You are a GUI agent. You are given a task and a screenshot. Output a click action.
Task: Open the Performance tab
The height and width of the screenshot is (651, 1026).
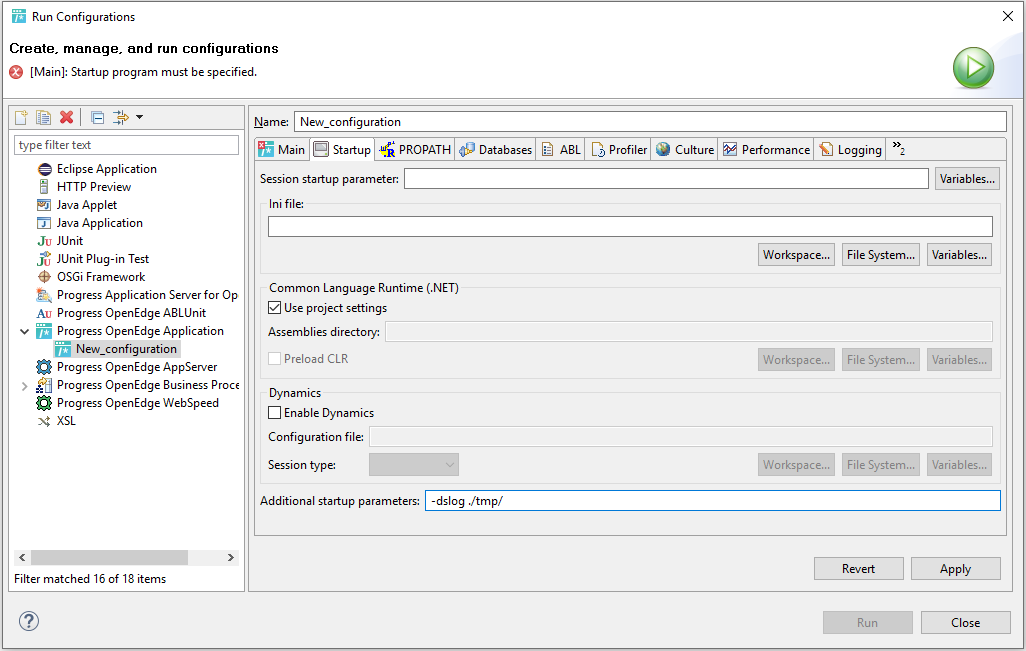(766, 150)
